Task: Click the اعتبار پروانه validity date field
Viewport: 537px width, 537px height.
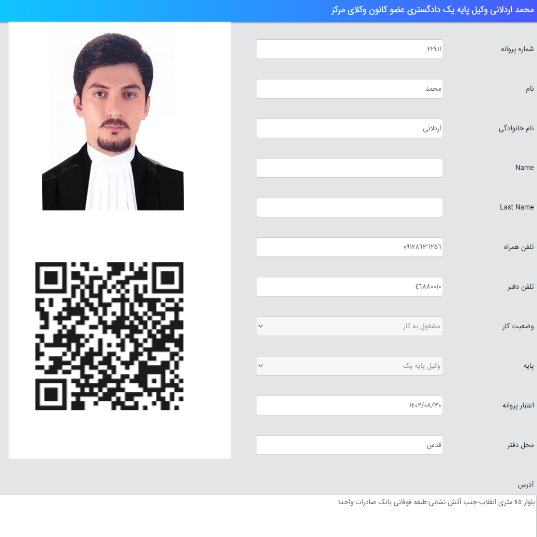Action: point(349,405)
